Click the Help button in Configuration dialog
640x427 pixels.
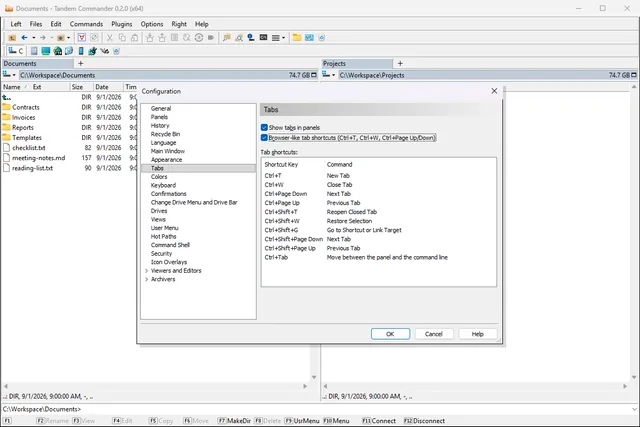coord(478,334)
